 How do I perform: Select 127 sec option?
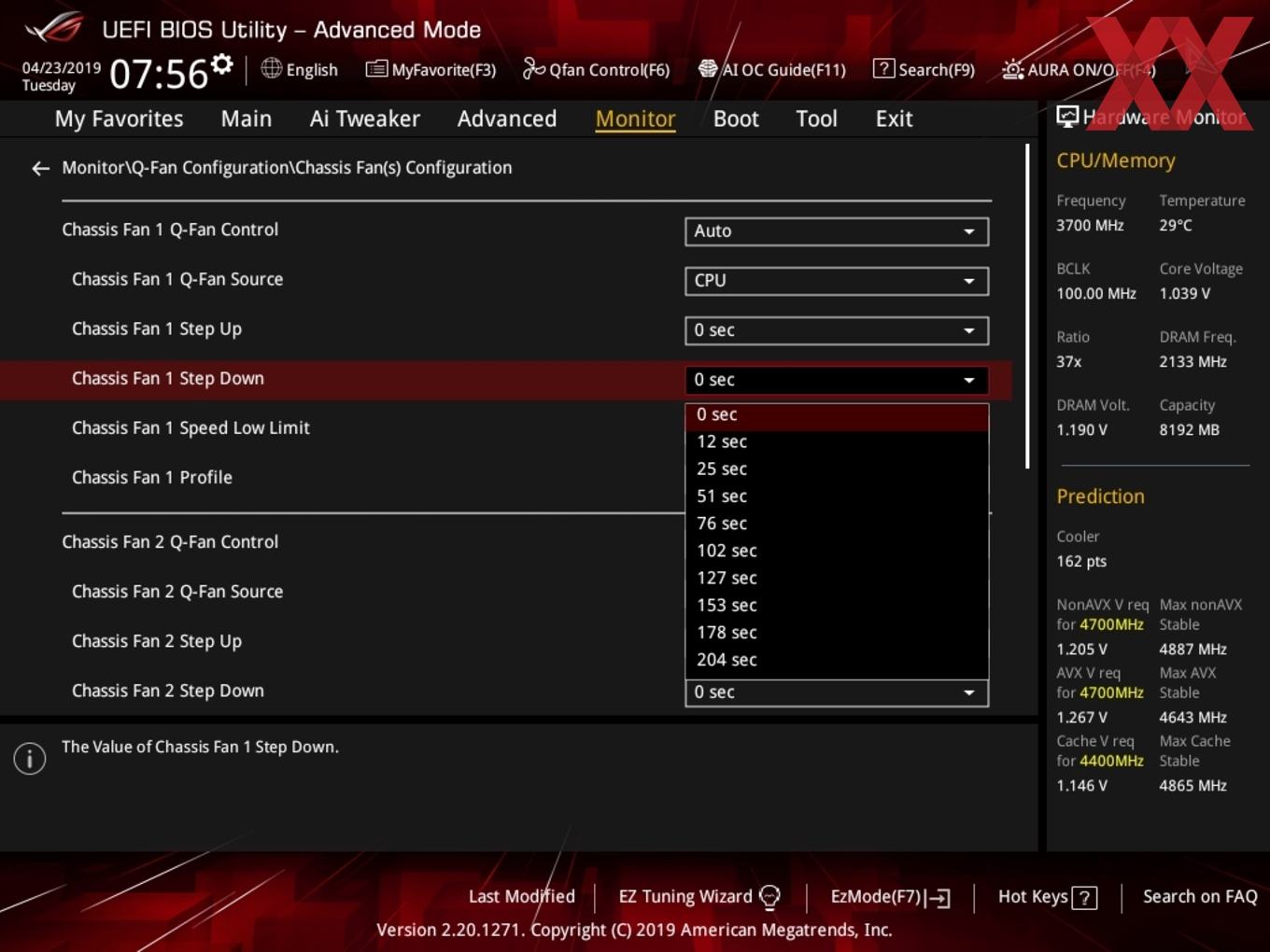(x=837, y=578)
